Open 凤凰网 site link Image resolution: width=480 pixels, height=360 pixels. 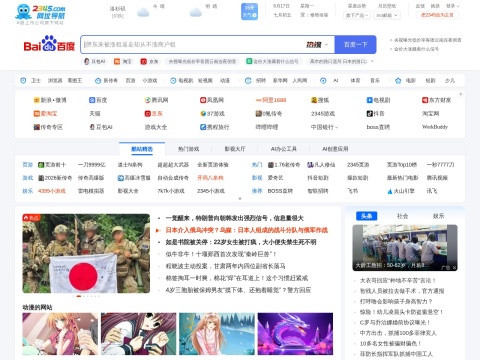(x=212, y=100)
